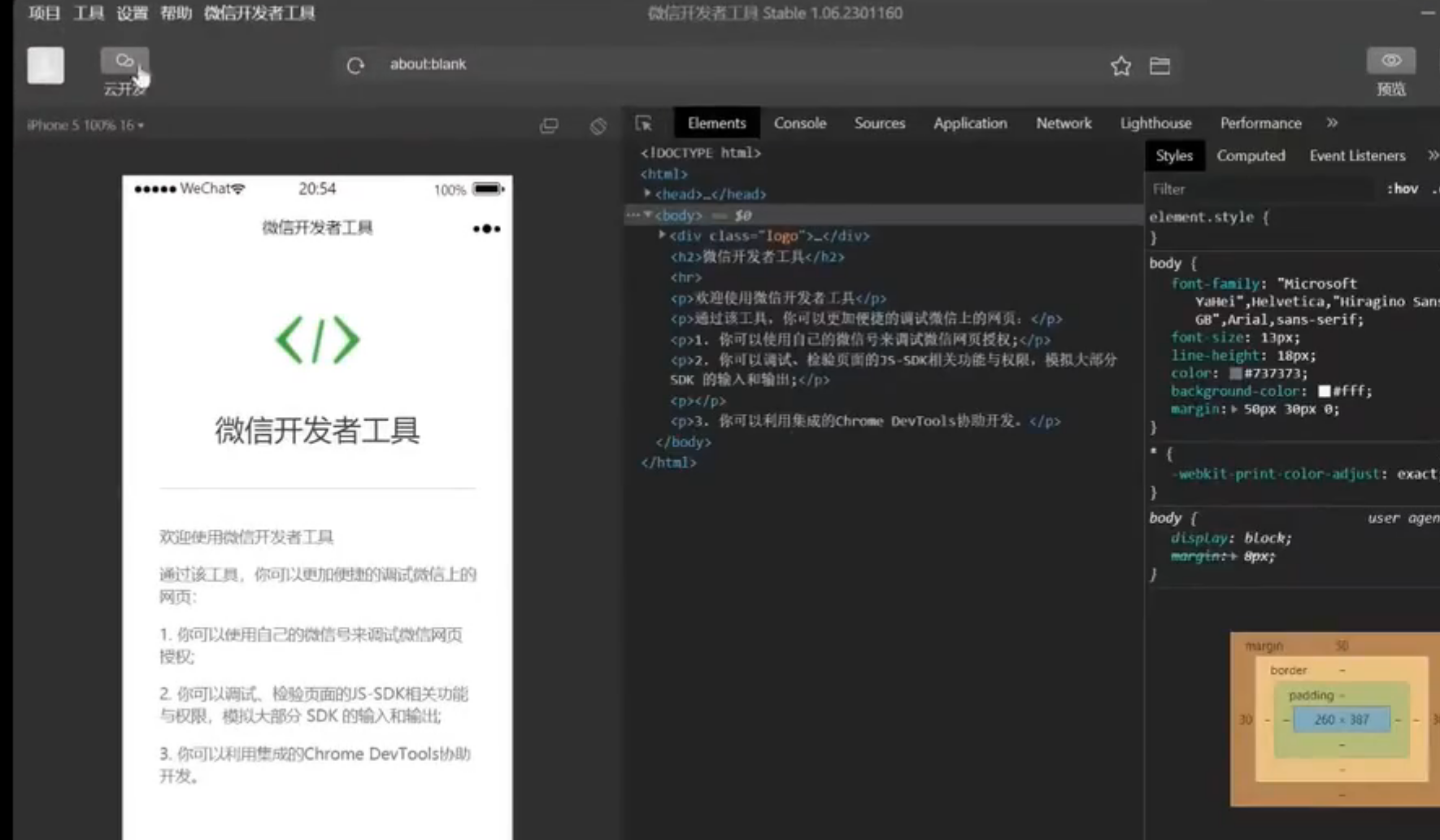Screen dimensions: 1440x840
Task: Show more Styles pane tabs chevron
Action: pos(1433,155)
